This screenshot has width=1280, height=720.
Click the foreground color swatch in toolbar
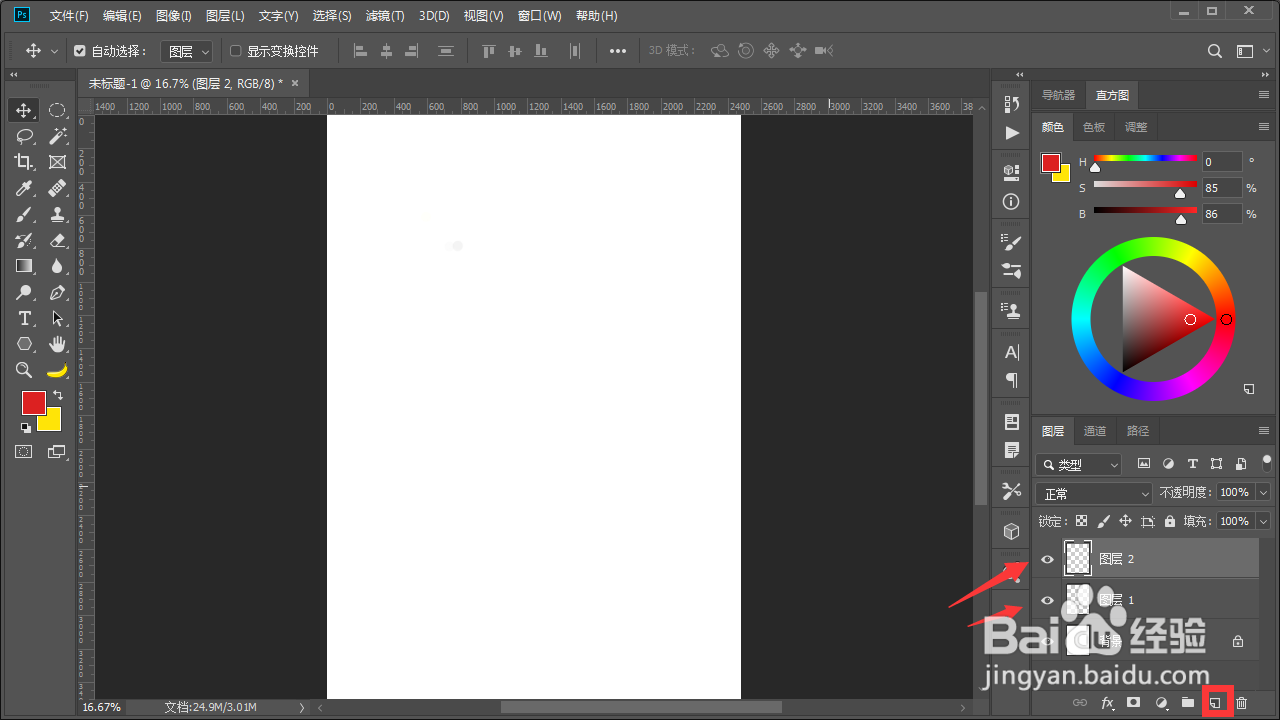[34, 403]
